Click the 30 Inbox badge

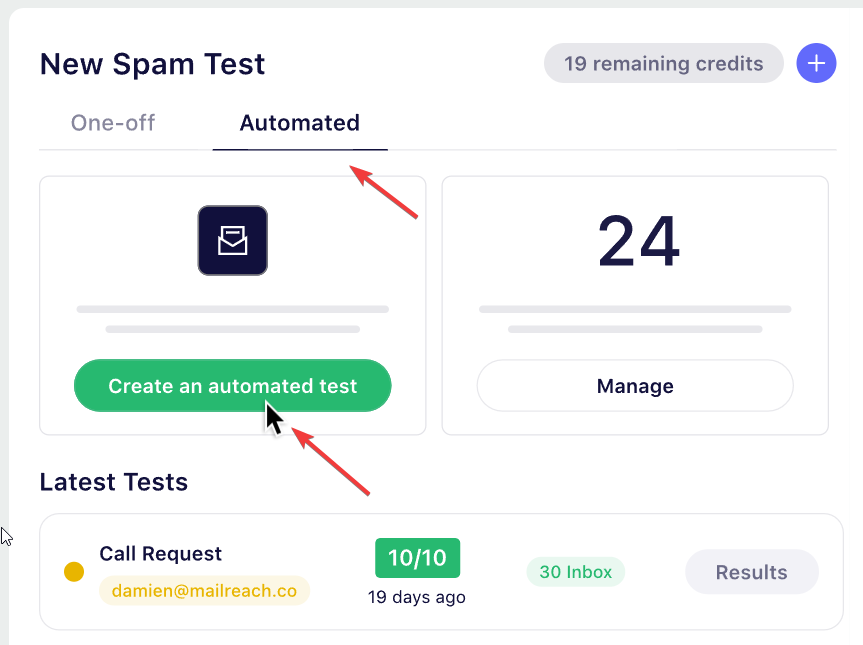pyautogui.click(x=575, y=572)
